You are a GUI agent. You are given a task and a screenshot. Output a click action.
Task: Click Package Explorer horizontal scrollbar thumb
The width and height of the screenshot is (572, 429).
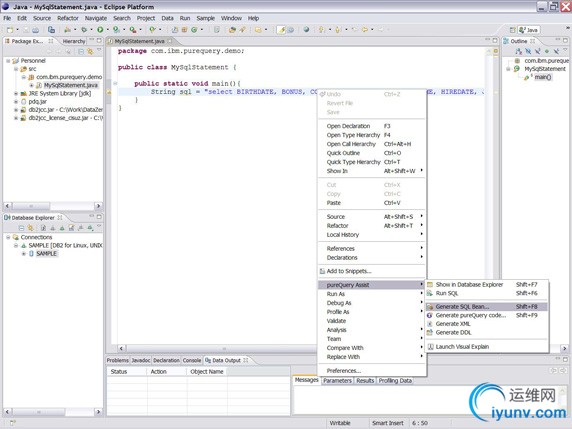(31, 206)
